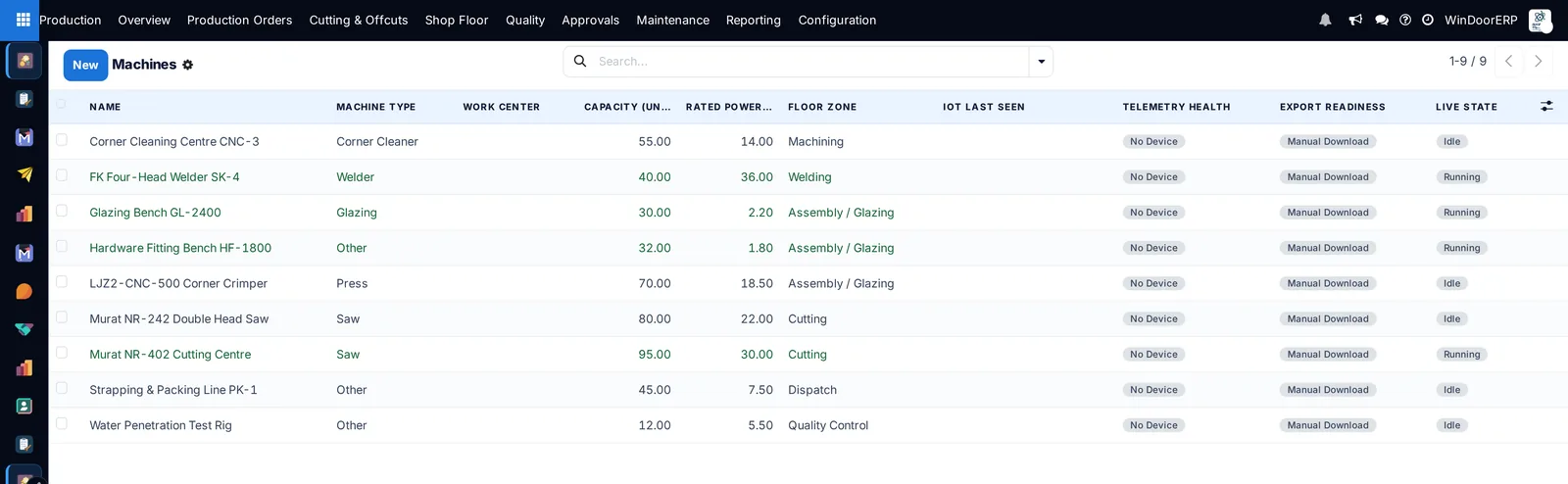Open the FK Four-Head Welder SK-4 record
The height and width of the screenshot is (484, 1568).
tap(165, 177)
